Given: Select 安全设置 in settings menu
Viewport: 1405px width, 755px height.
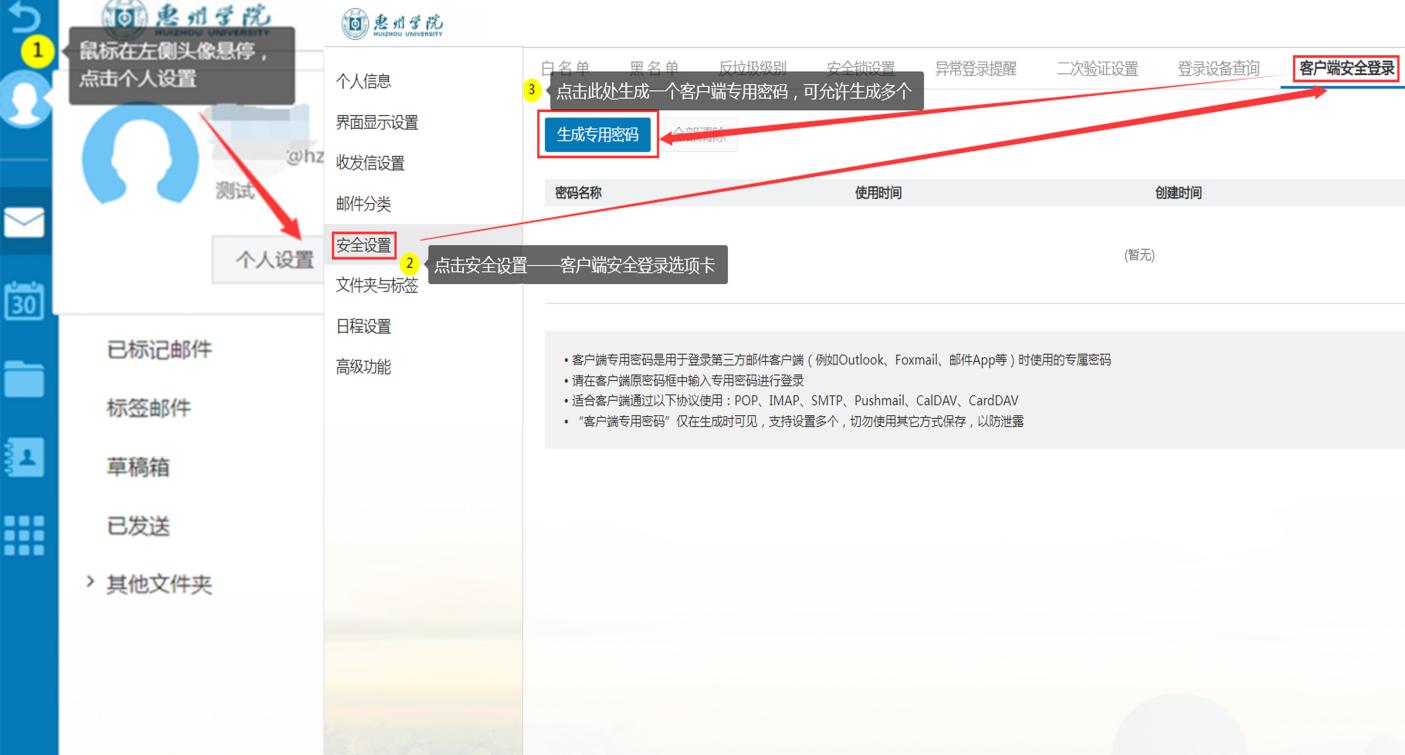Looking at the screenshot, I should click(364, 245).
